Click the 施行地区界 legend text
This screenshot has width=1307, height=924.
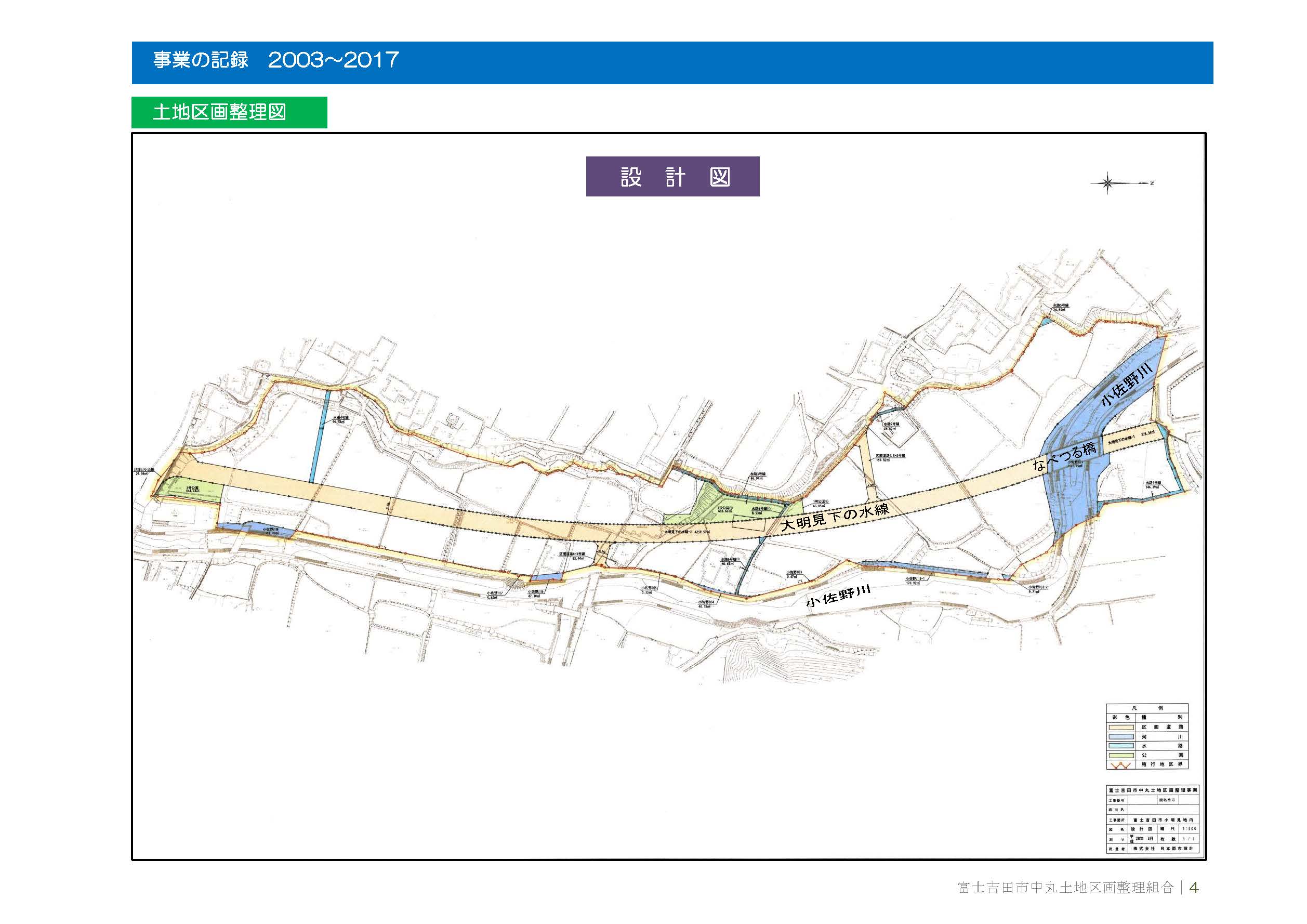(x=1162, y=764)
